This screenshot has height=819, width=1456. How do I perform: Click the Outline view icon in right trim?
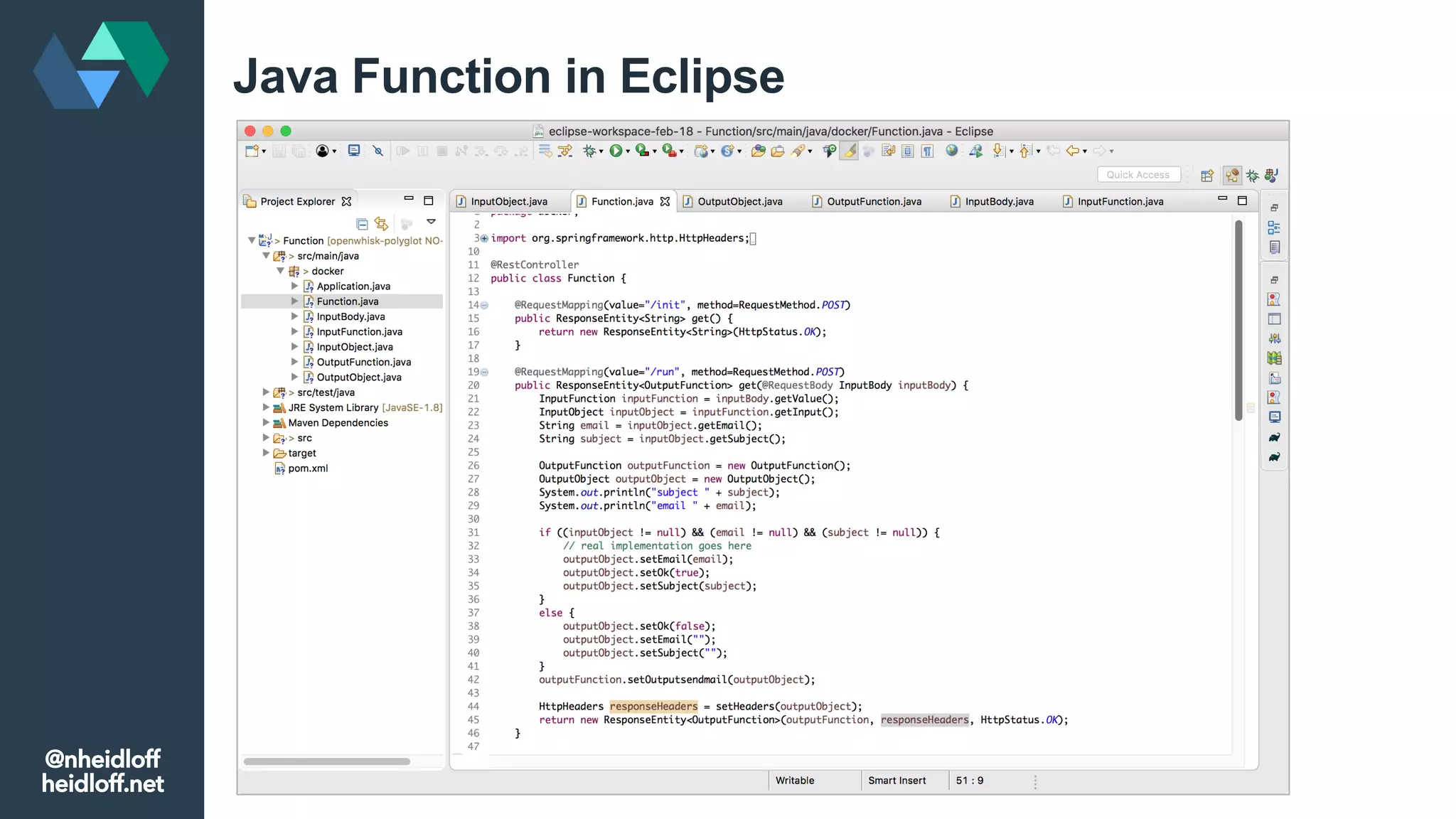(1274, 227)
